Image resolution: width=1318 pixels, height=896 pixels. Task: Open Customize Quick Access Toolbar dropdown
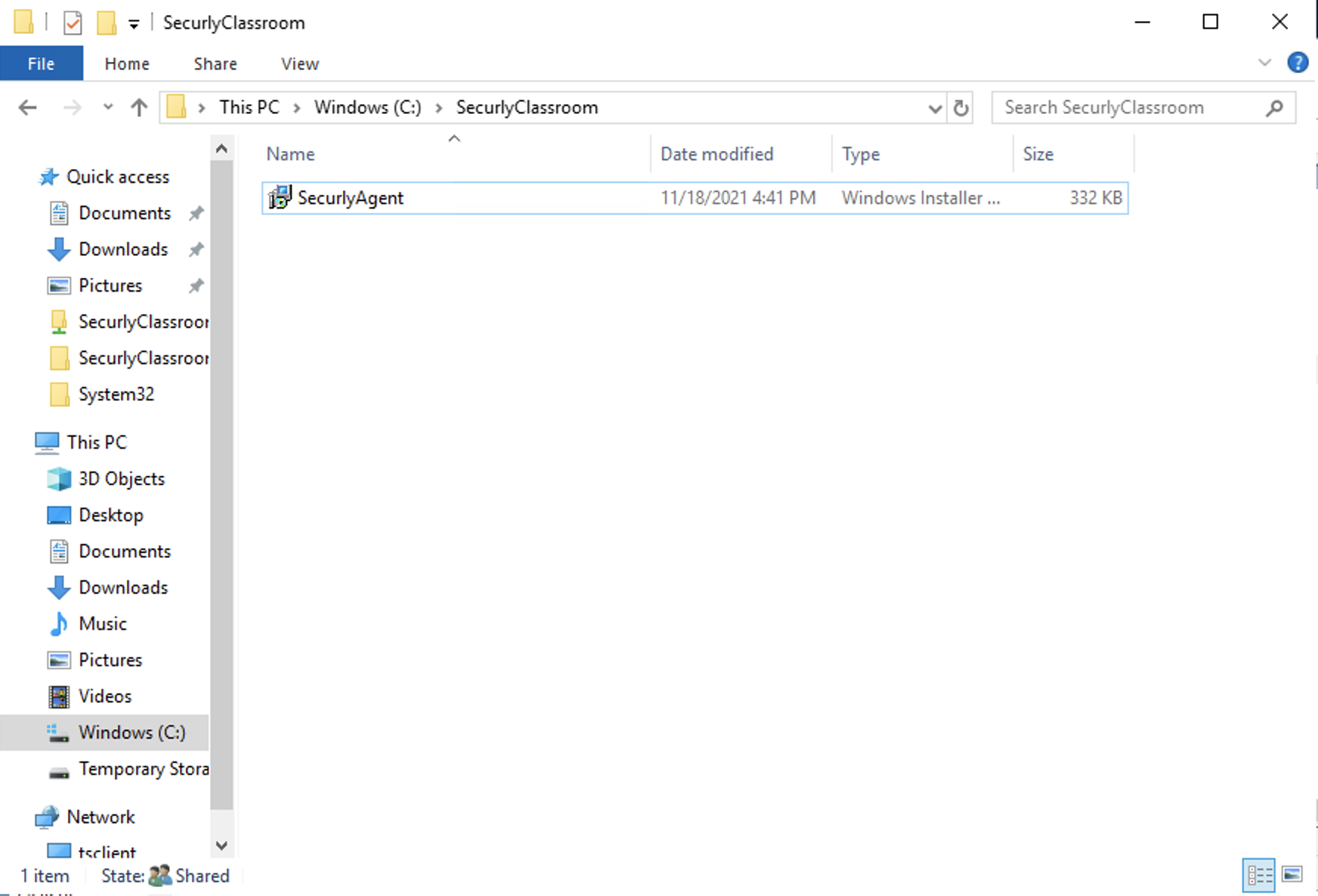pyautogui.click(x=134, y=24)
